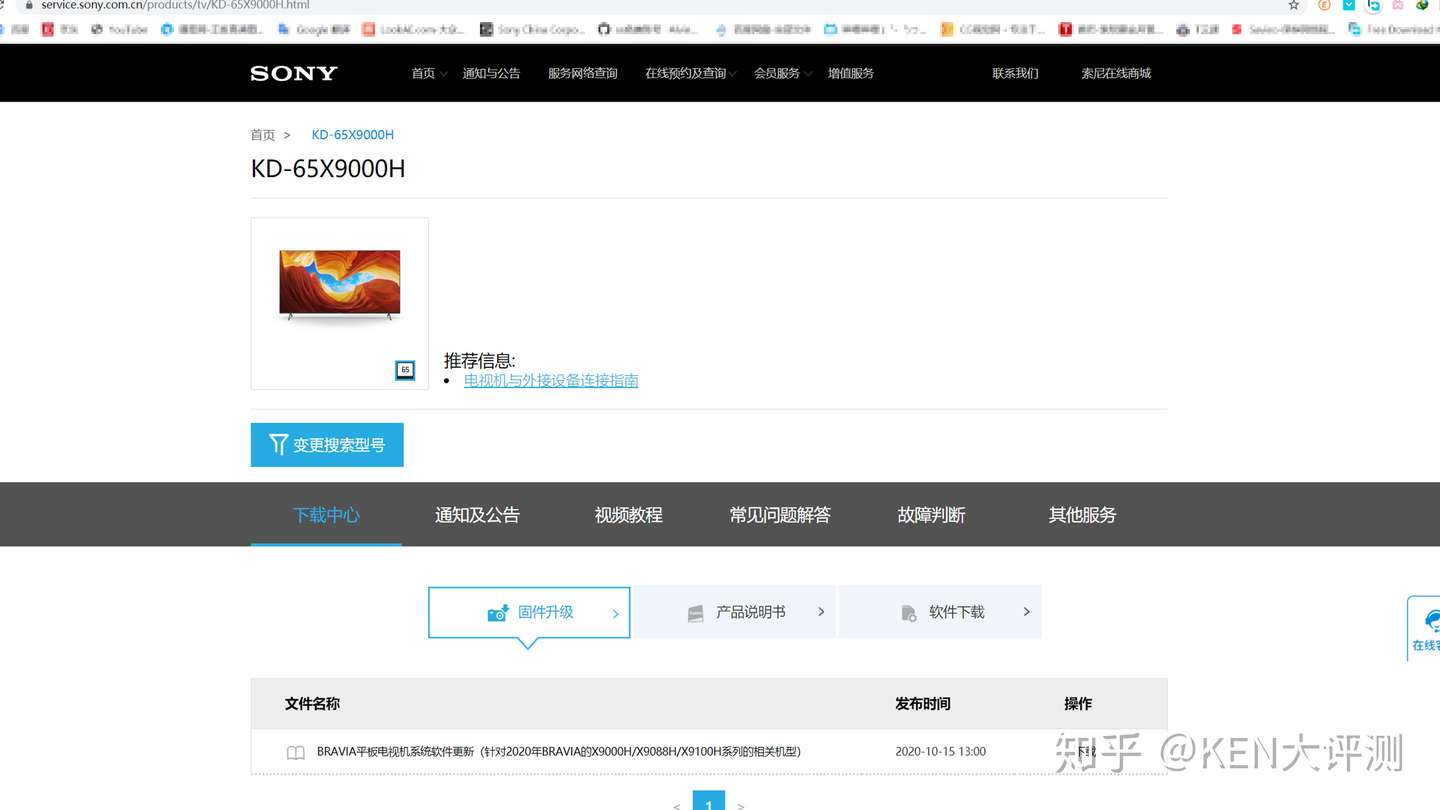
Task: Click the software download file icon
Action: click(x=909, y=613)
